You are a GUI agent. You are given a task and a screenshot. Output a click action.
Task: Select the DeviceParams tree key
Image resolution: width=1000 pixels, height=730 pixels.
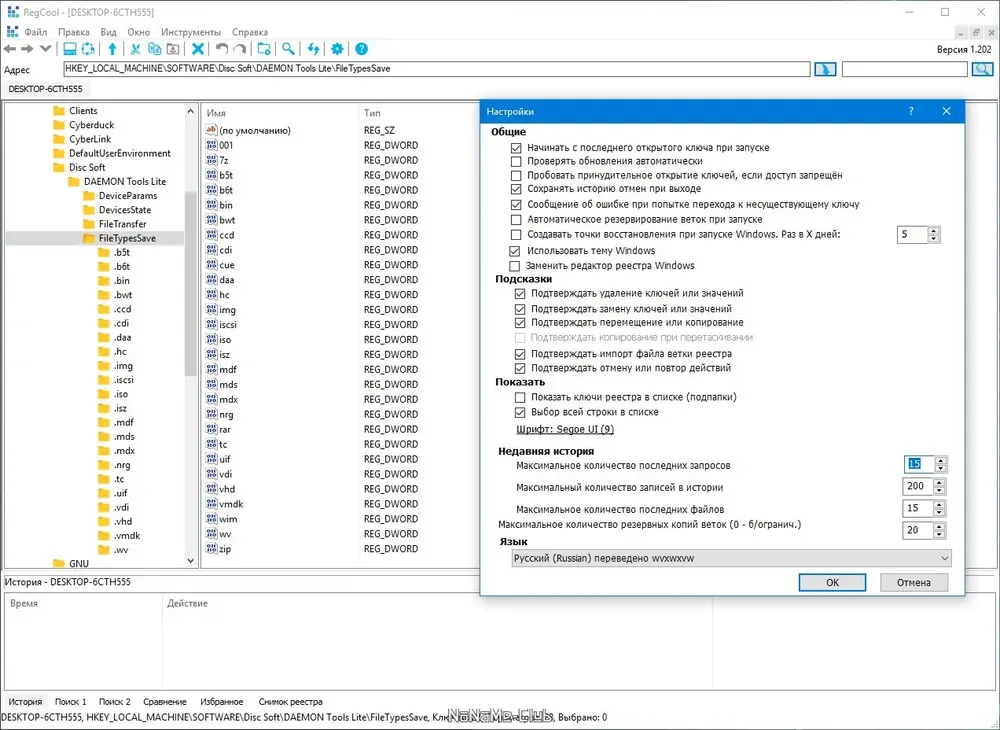coord(128,196)
